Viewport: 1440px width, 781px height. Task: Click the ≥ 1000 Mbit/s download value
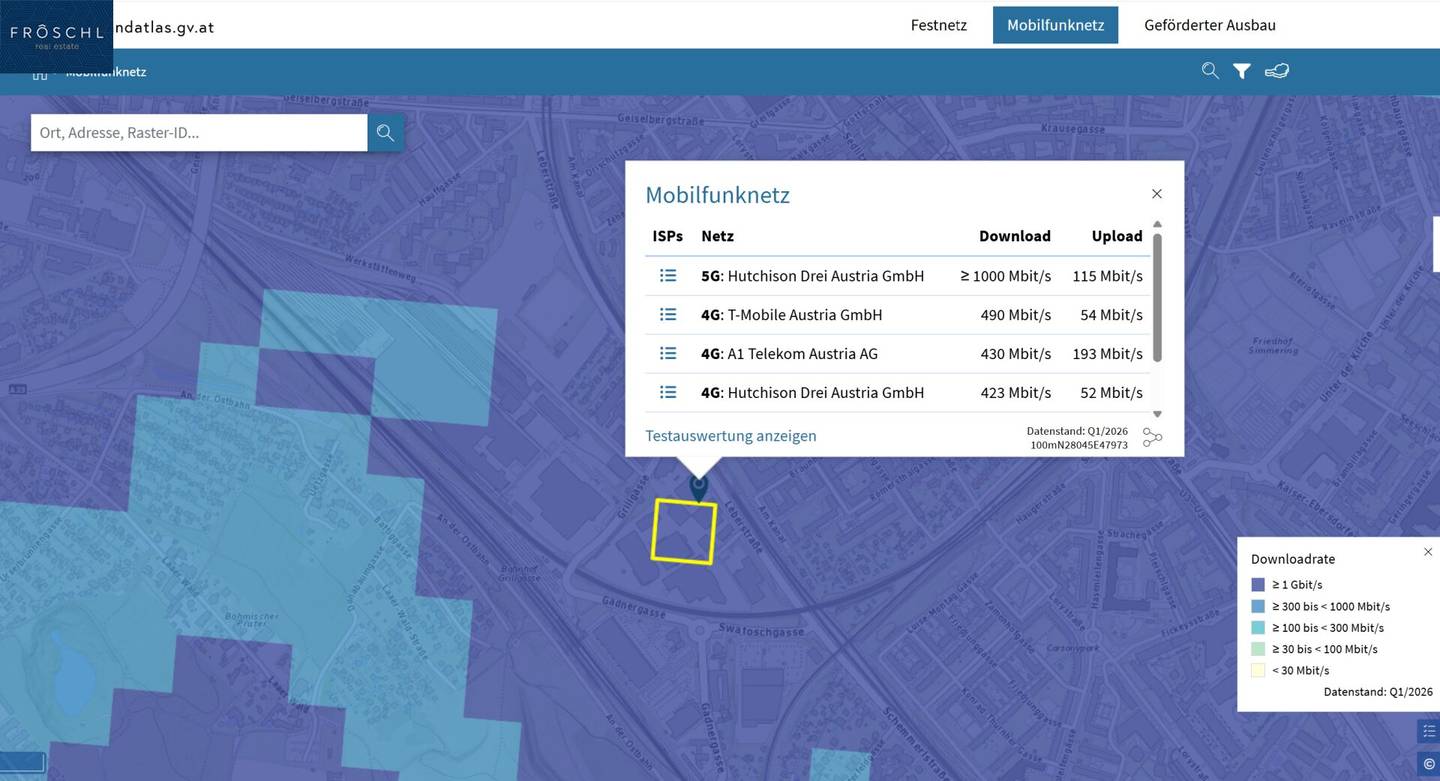pyautogui.click(x=1005, y=276)
